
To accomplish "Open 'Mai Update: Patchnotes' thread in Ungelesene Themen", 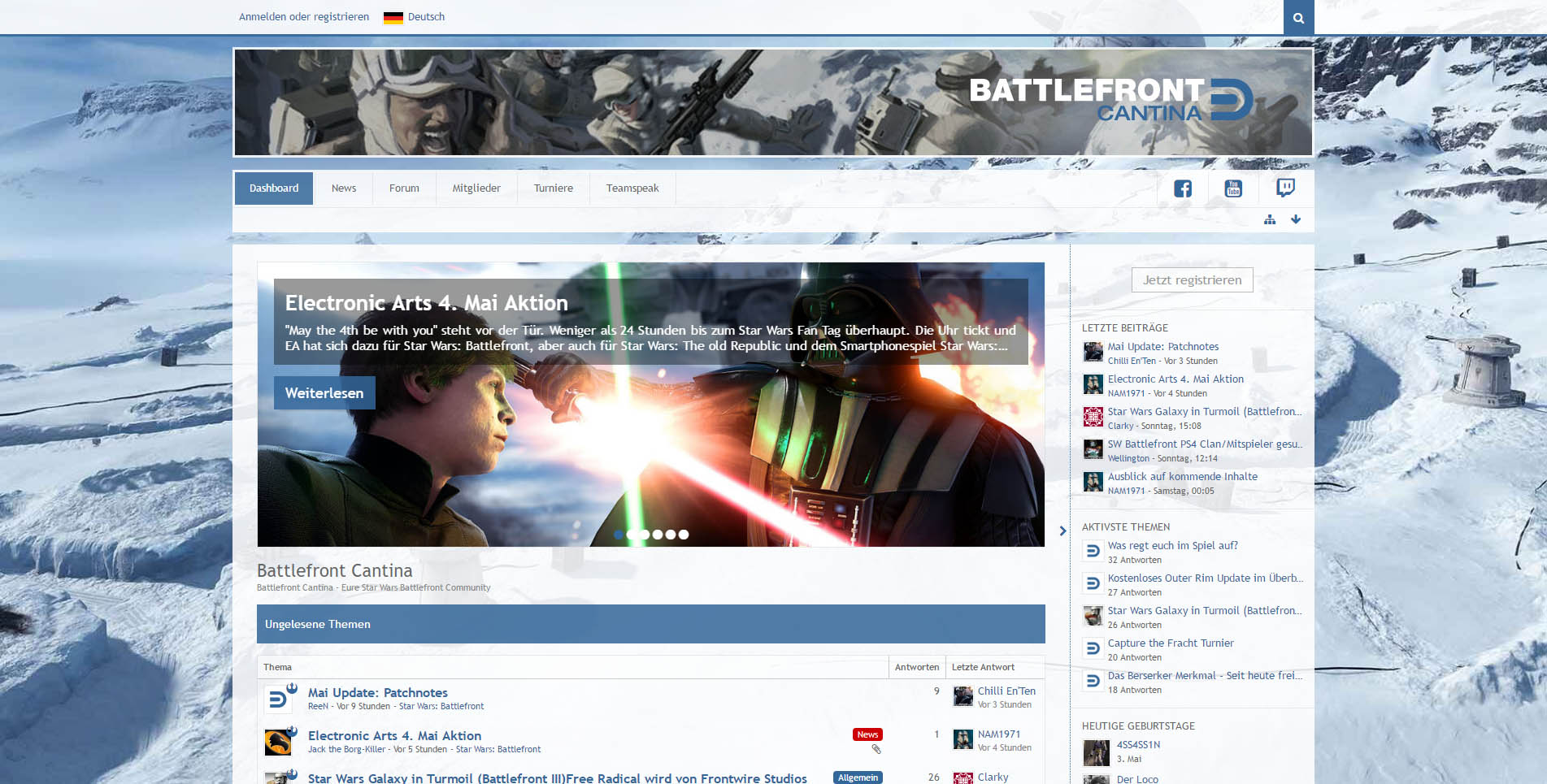I will coord(378,693).
